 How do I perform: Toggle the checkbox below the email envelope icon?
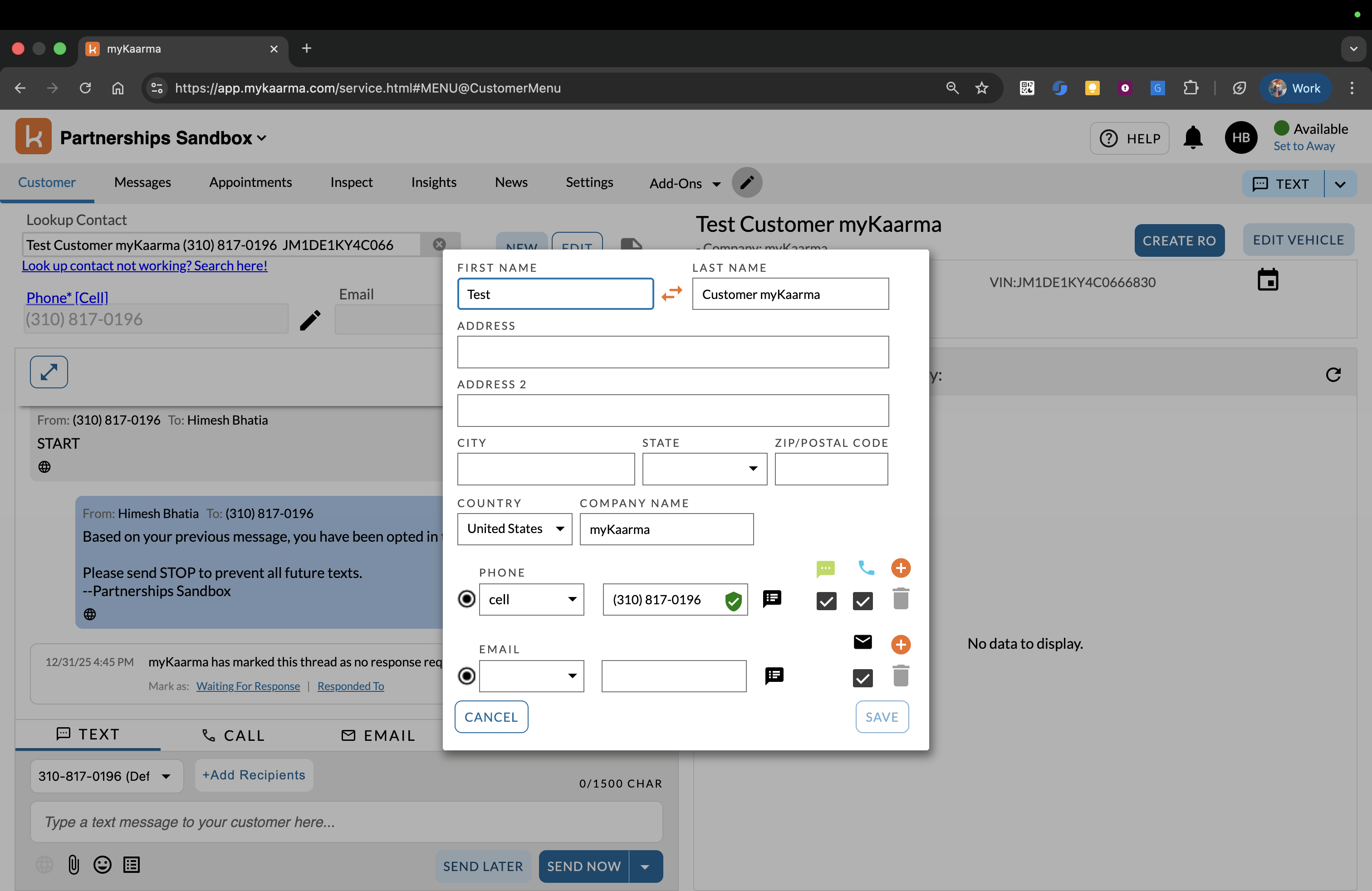click(x=862, y=678)
